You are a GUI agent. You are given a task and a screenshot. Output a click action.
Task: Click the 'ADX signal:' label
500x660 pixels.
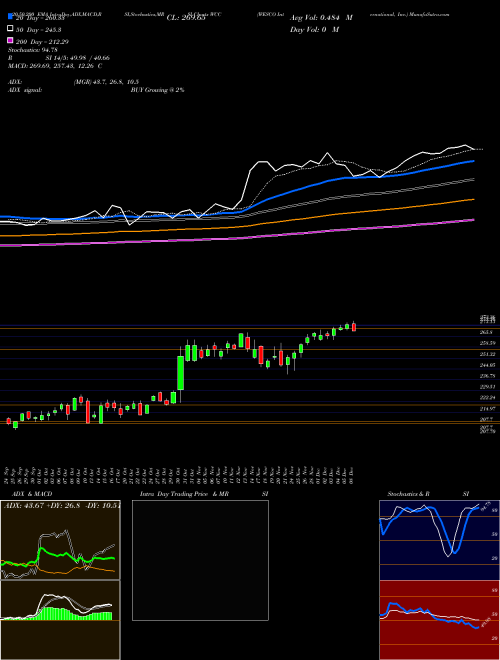click(x=25, y=90)
